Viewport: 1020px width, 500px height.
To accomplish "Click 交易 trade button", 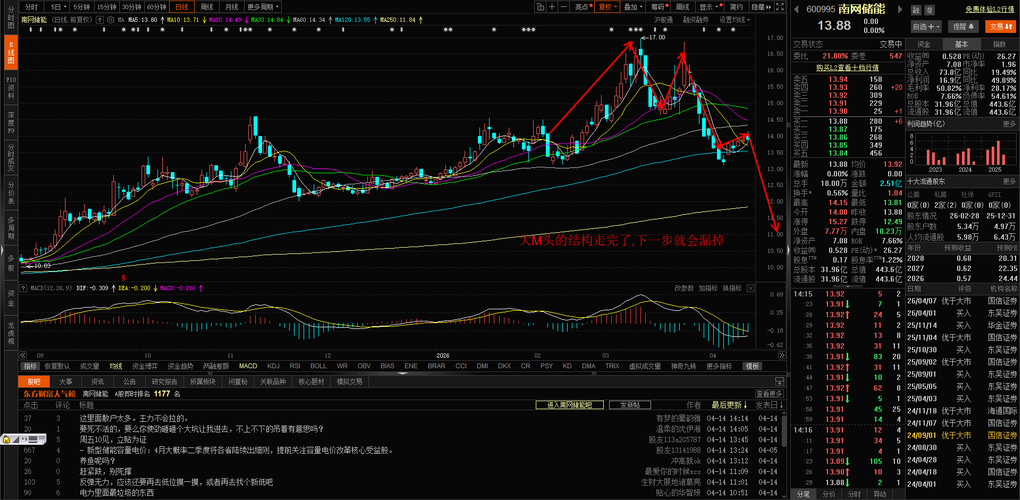I will [999, 27].
